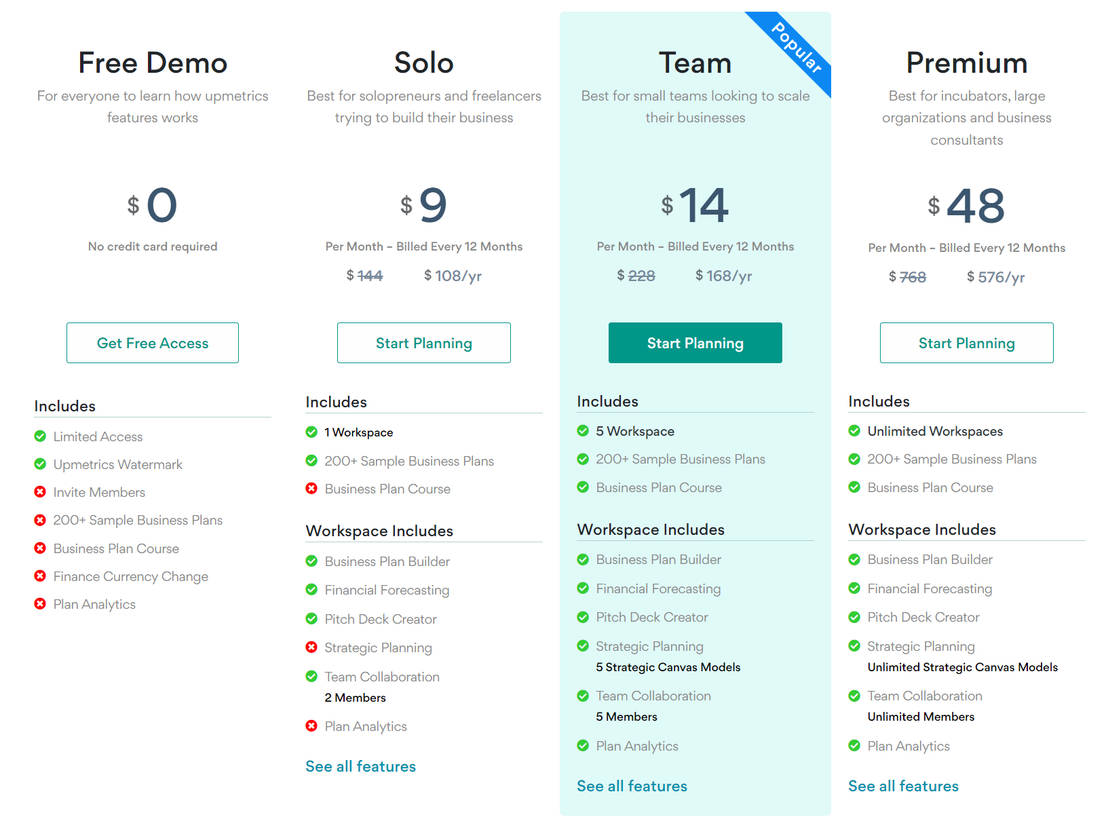This screenshot has height=822, width=1108.
Task: Click Premium Financial Forecasting feature text
Action: (x=930, y=588)
